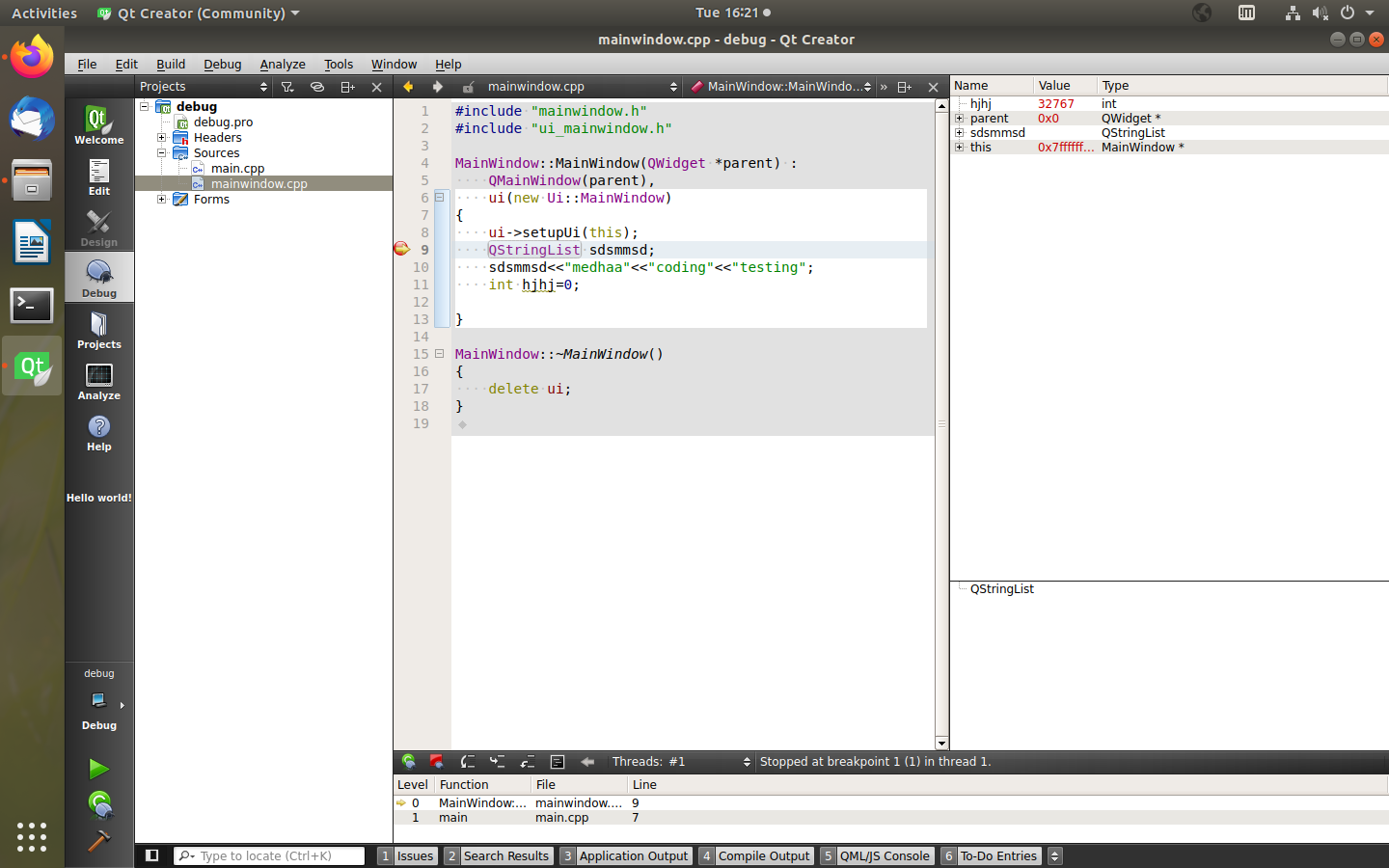Viewport: 1389px width, 868px height.
Task: Expand the sdsmmsd variable in Locals view
Action: coord(960,133)
